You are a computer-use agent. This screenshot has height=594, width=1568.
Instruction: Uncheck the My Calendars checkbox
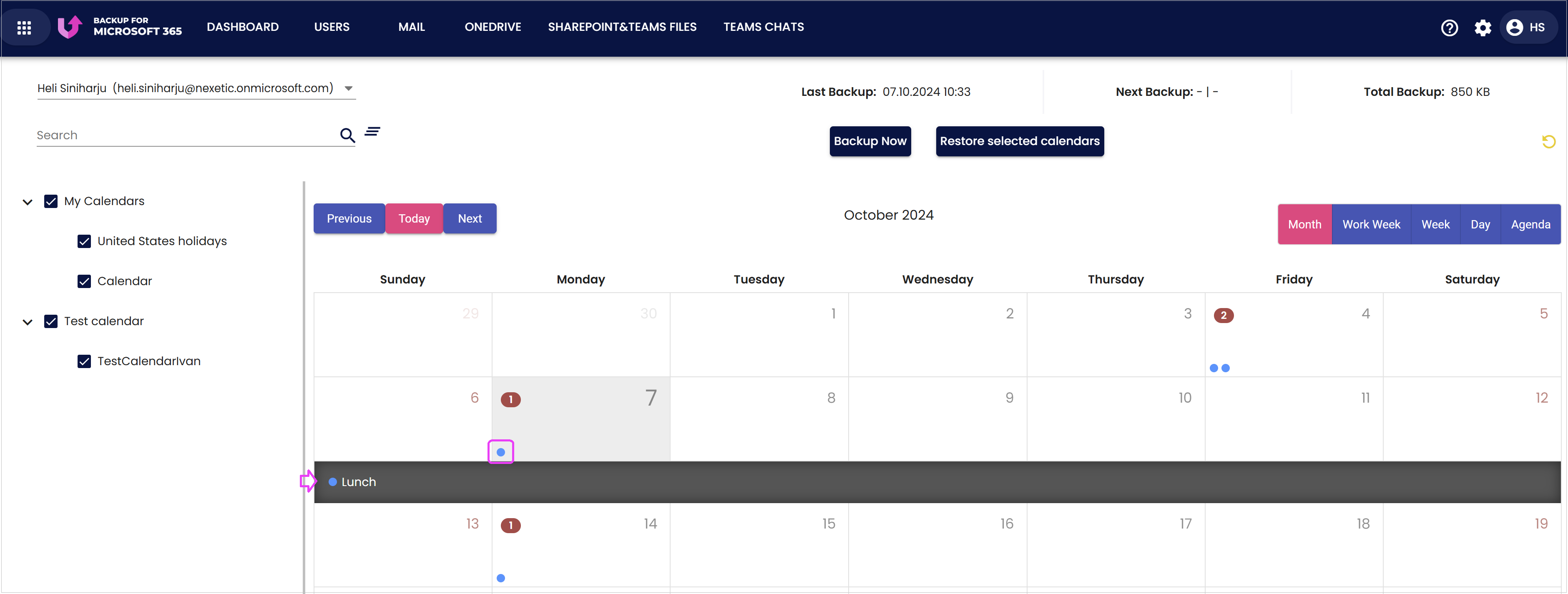[x=51, y=201]
